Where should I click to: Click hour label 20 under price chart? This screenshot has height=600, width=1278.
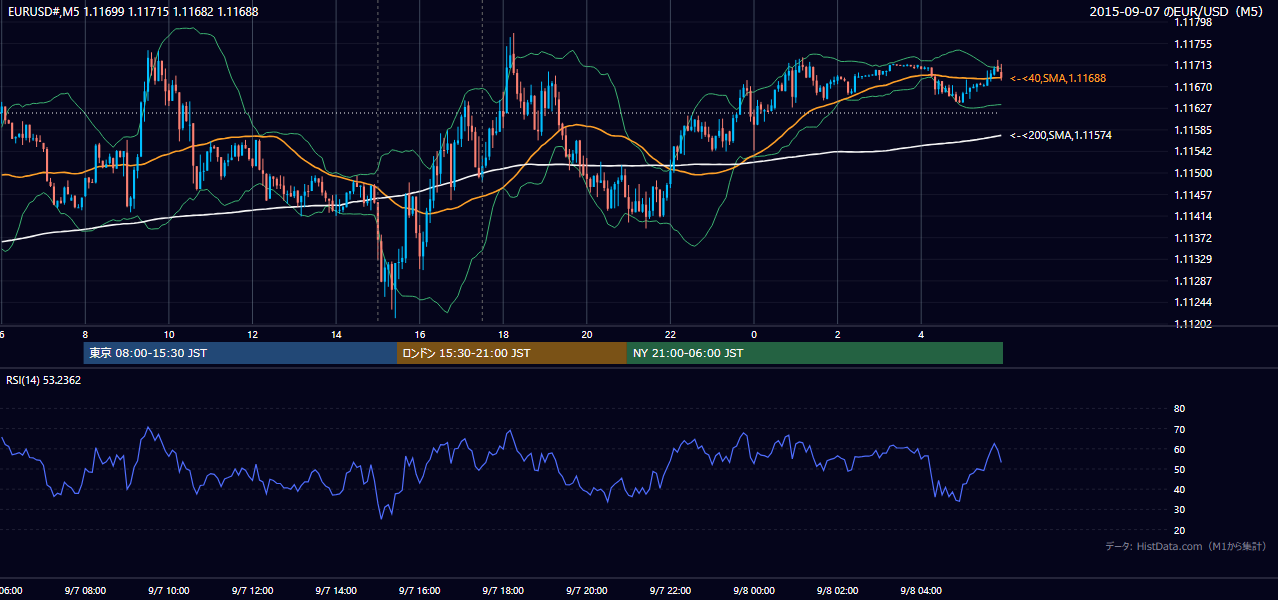(587, 334)
